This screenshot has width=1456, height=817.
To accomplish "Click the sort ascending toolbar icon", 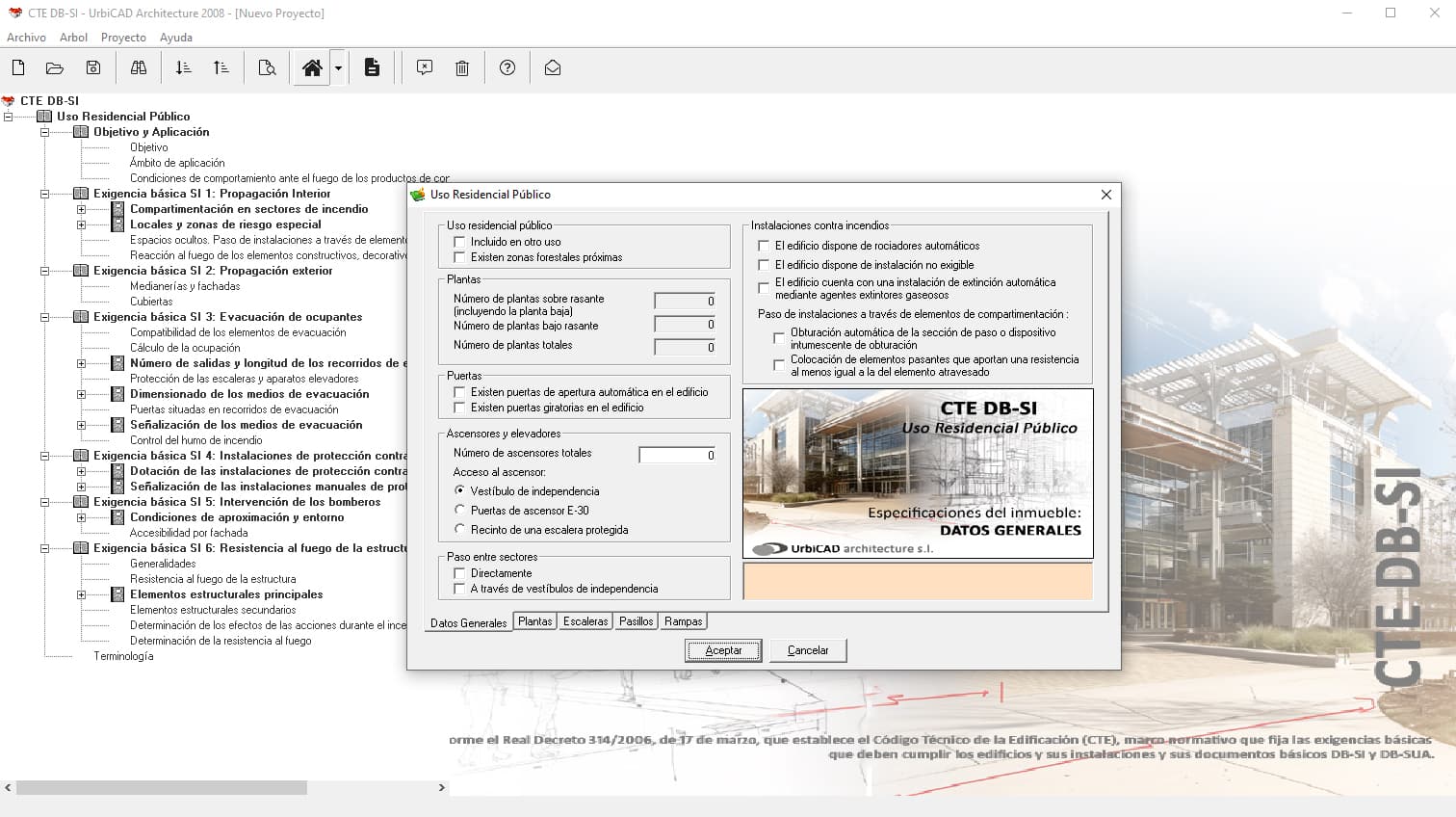I will tap(221, 67).
